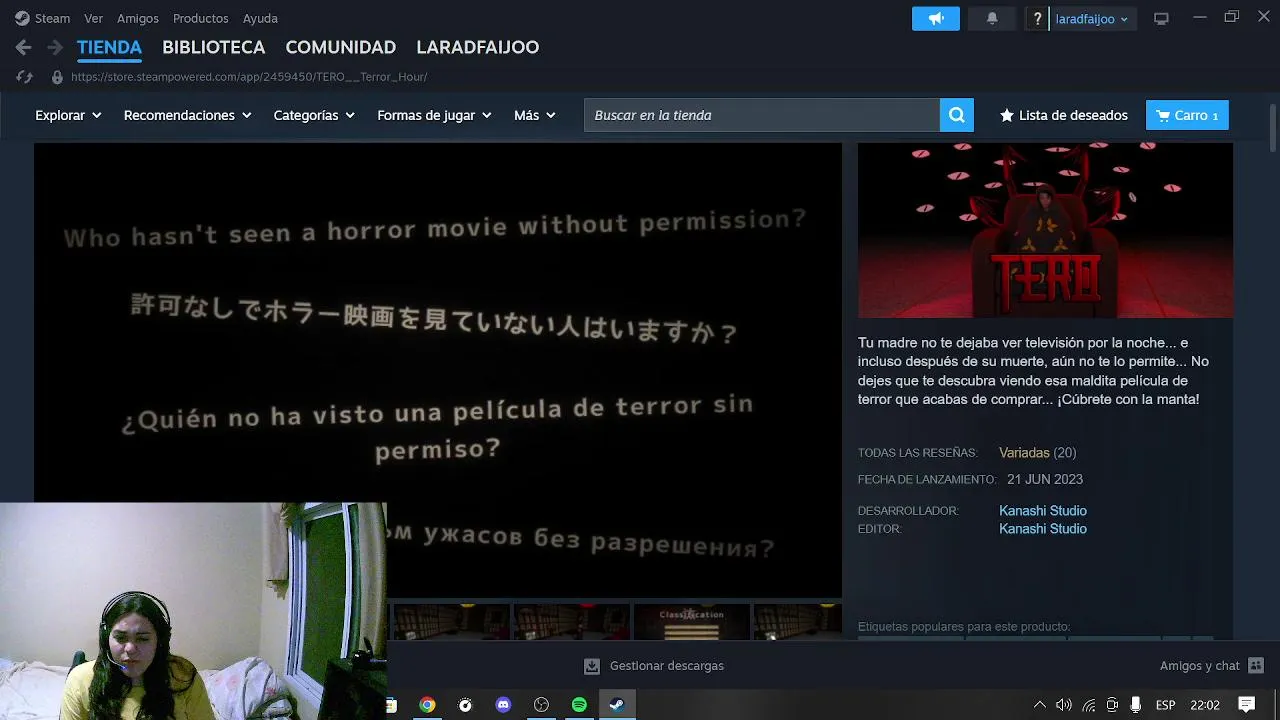Click the page vertical scrollbar
Screen dimensions: 1280x720
[1272, 128]
